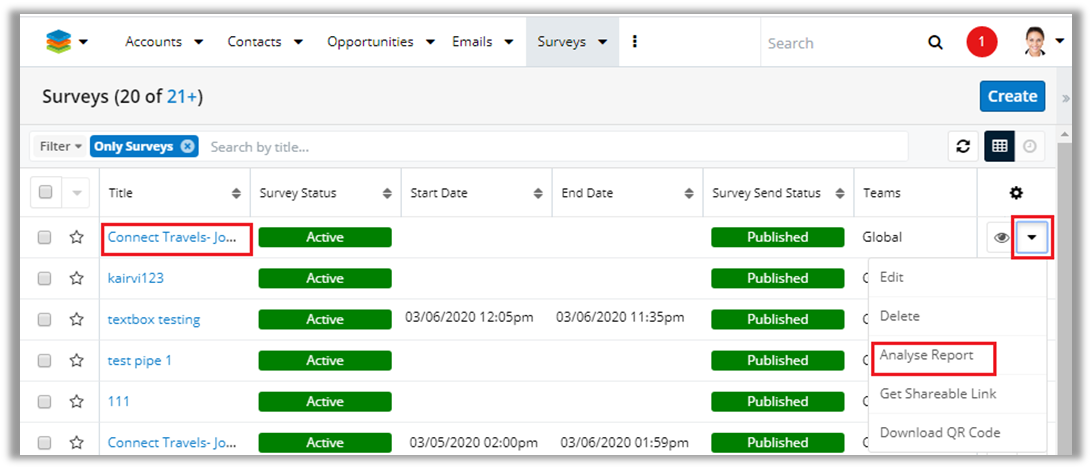Expand the Filter dropdown

pyautogui.click(x=60, y=146)
